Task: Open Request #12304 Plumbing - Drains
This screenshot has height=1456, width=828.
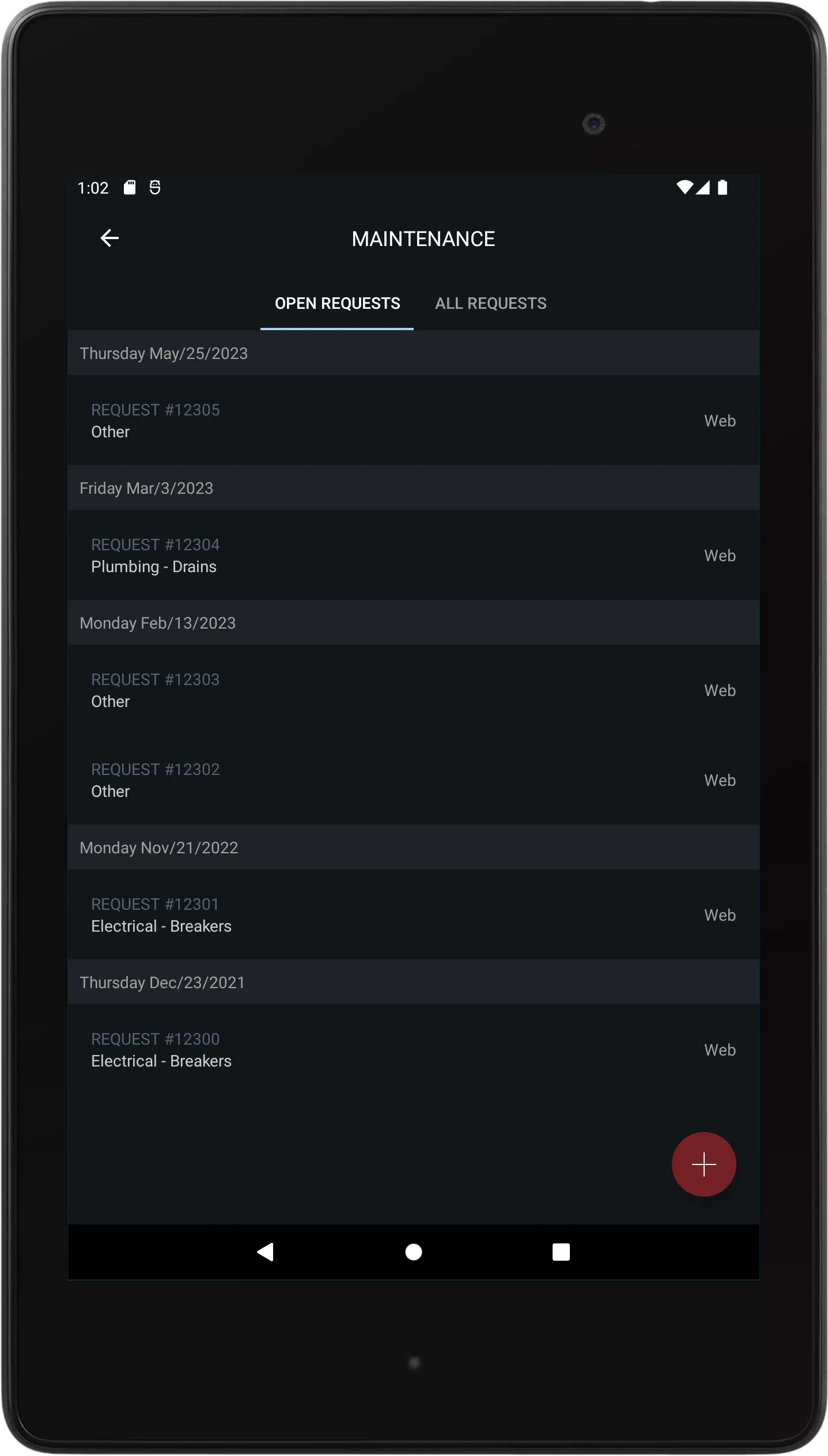Action: coord(414,555)
